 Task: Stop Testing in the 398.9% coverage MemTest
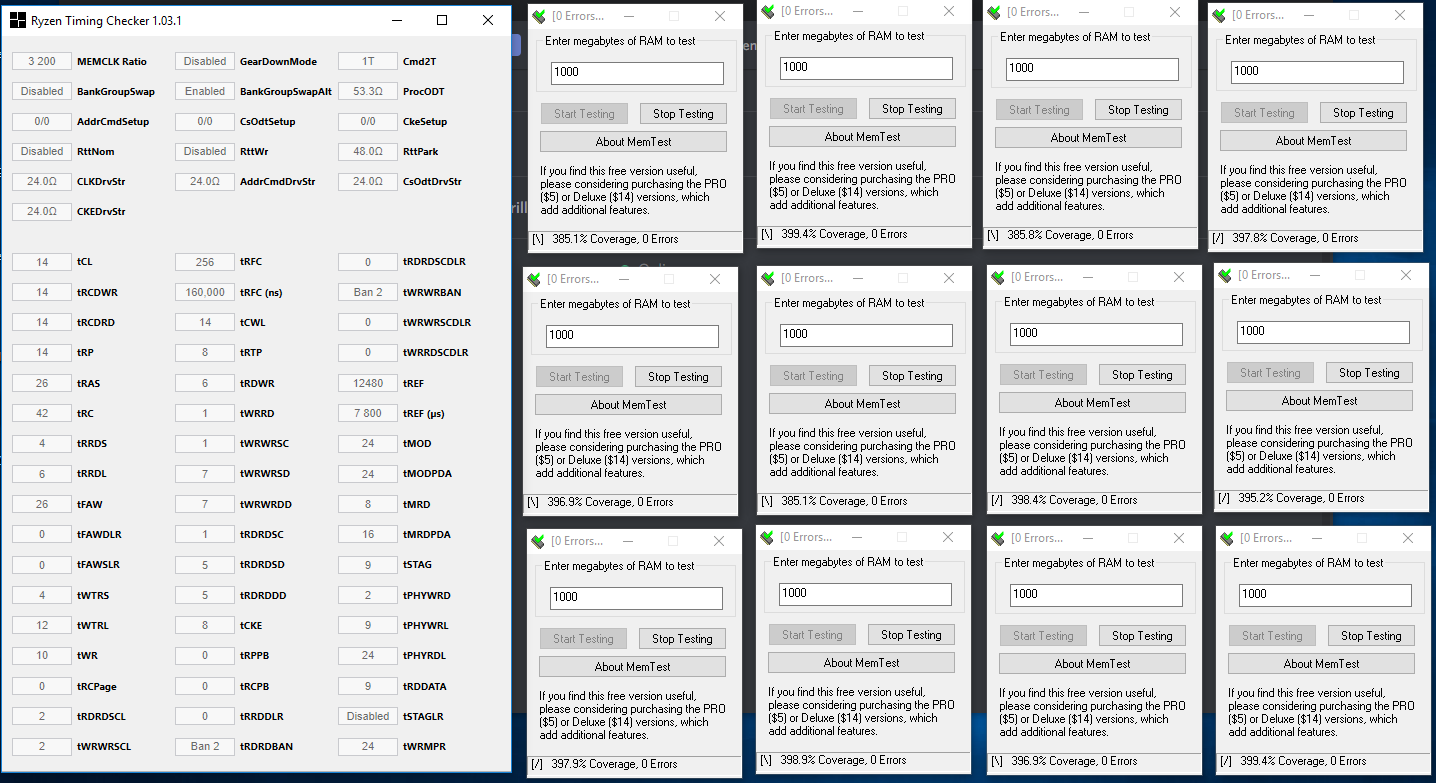pyautogui.click(x=911, y=635)
